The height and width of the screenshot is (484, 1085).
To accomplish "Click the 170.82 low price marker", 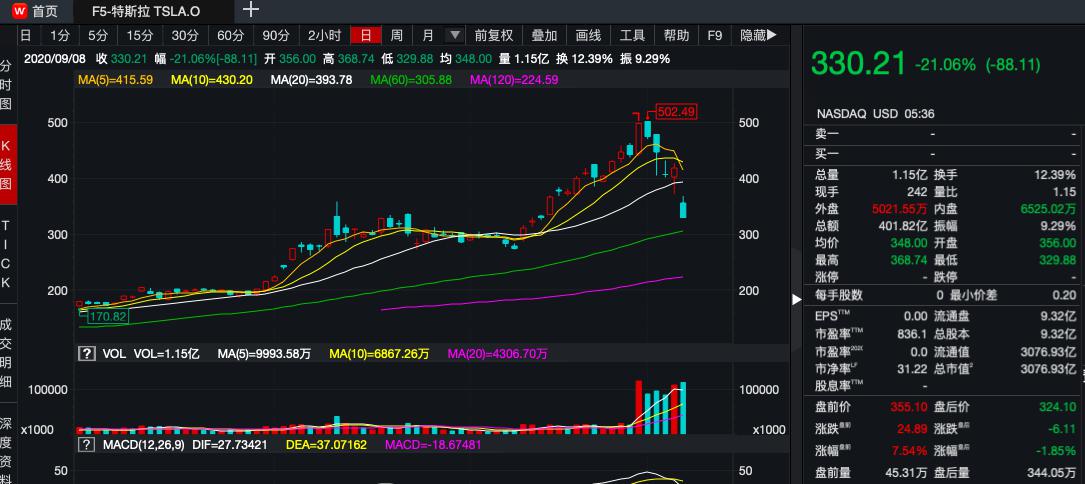I will (107, 317).
